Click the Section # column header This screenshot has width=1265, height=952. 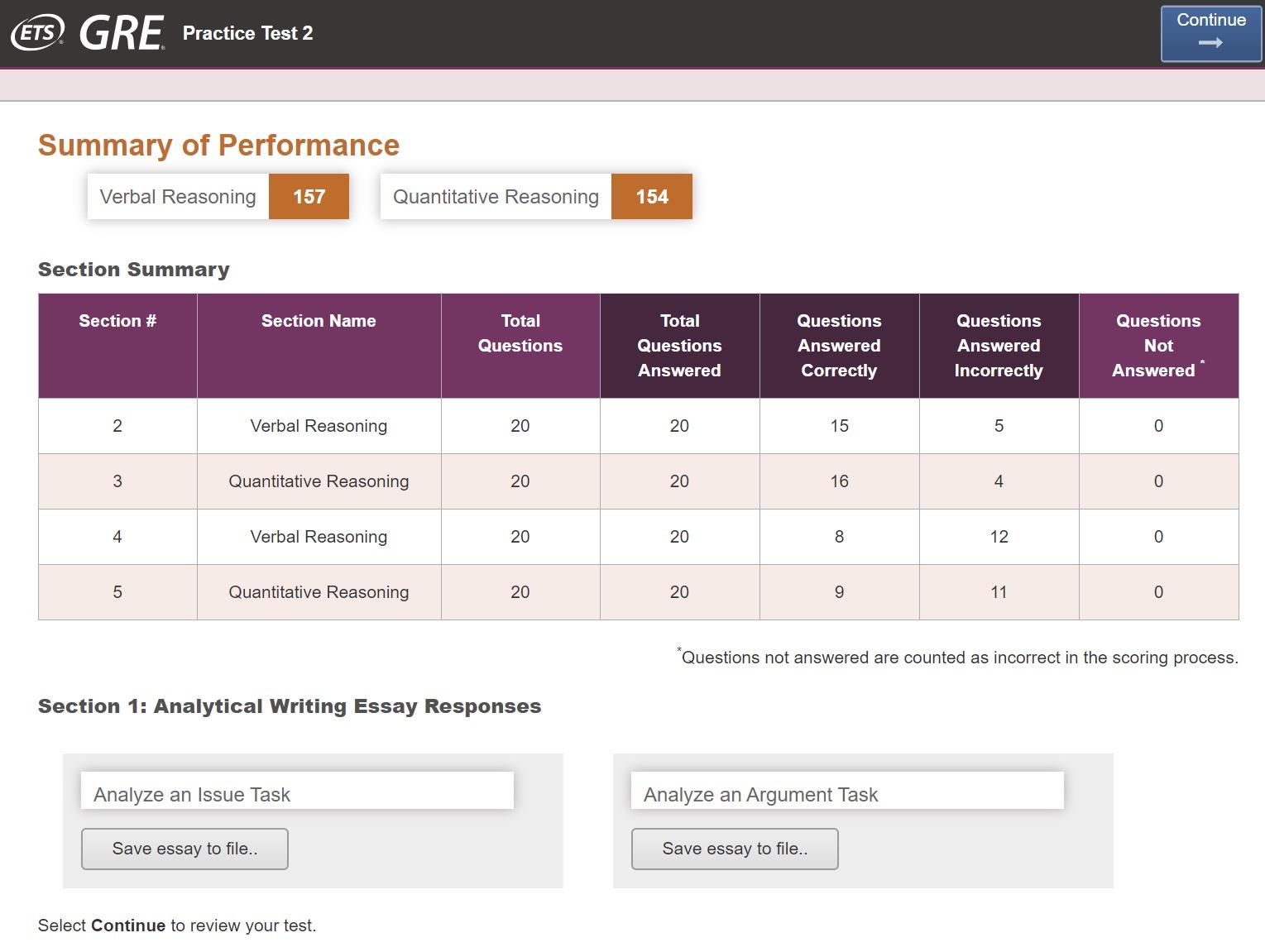pyautogui.click(x=117, y=321)
